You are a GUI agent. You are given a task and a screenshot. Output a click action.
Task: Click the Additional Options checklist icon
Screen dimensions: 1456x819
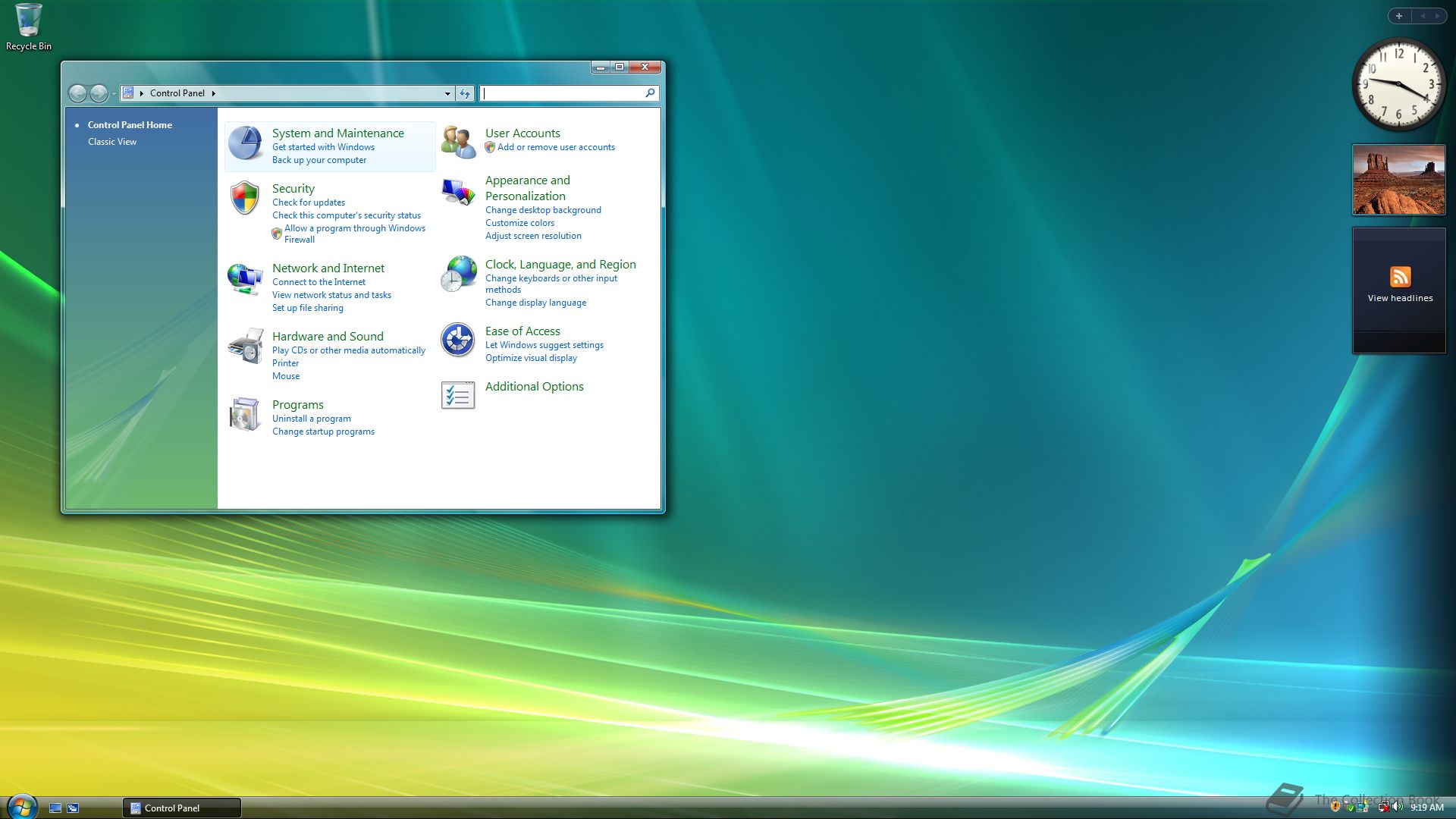[458, 395]
